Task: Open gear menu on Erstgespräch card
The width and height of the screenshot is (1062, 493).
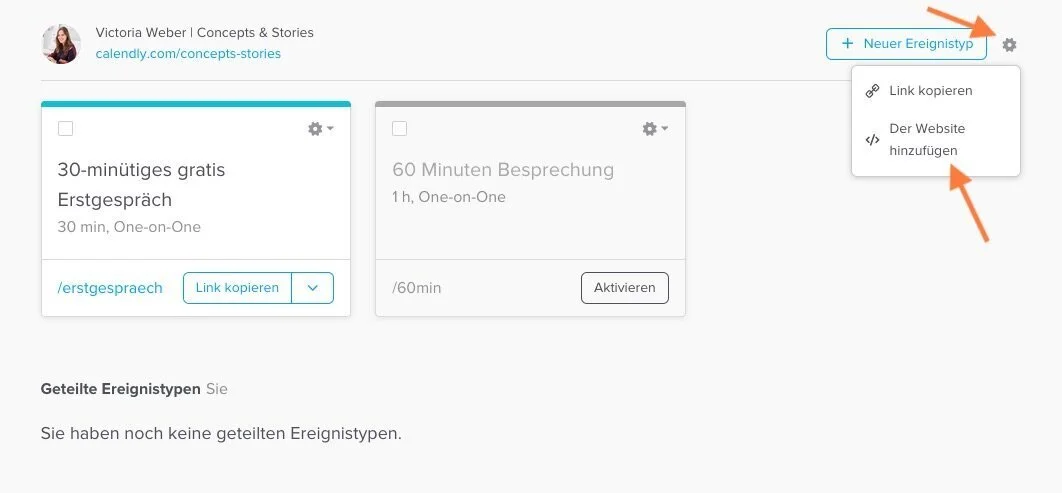Action: (315, 129)
